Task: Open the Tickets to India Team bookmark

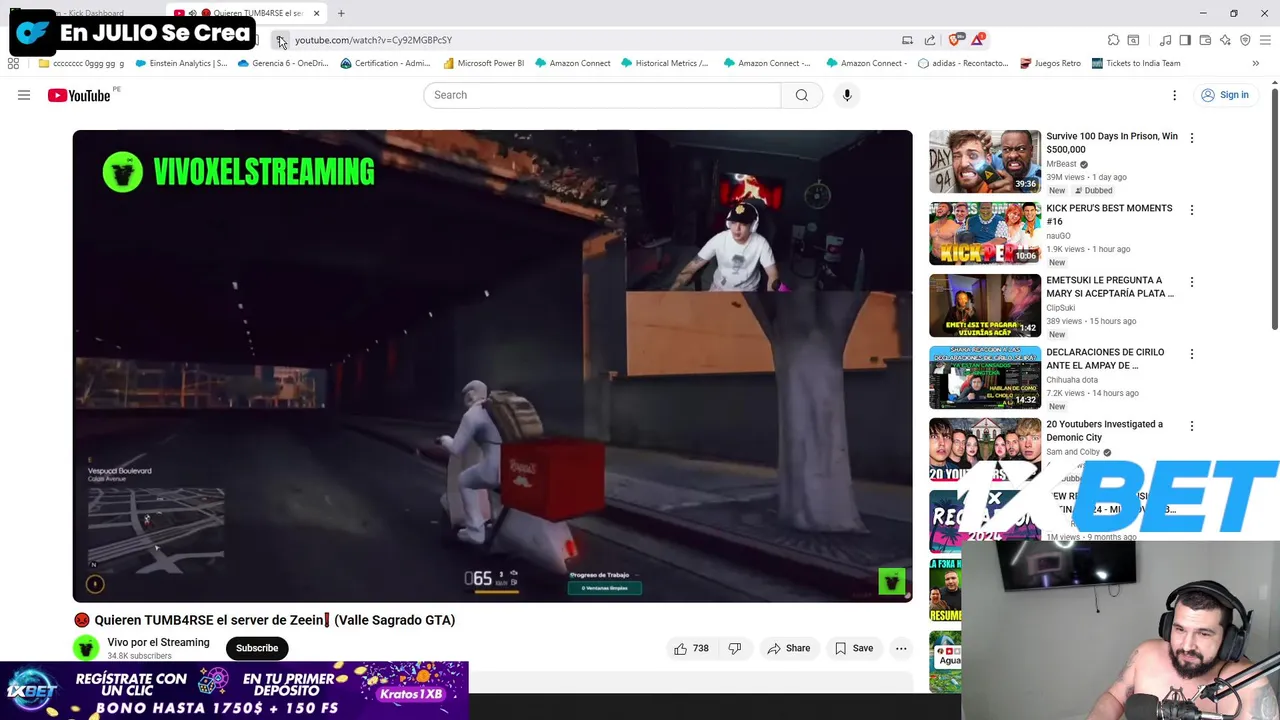Action: (x=1136, y=63)
